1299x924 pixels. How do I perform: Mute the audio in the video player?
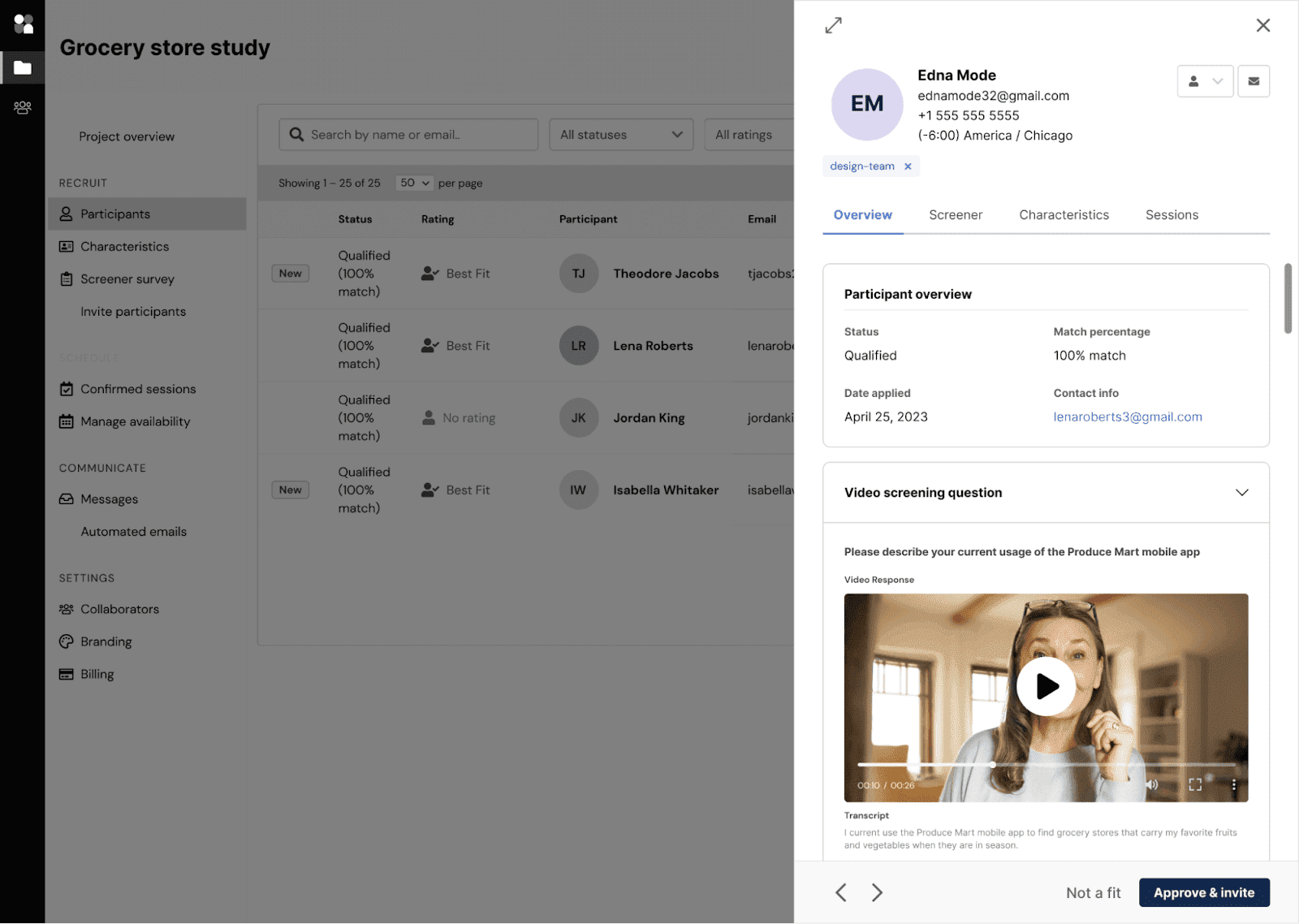click(1151, 784)
